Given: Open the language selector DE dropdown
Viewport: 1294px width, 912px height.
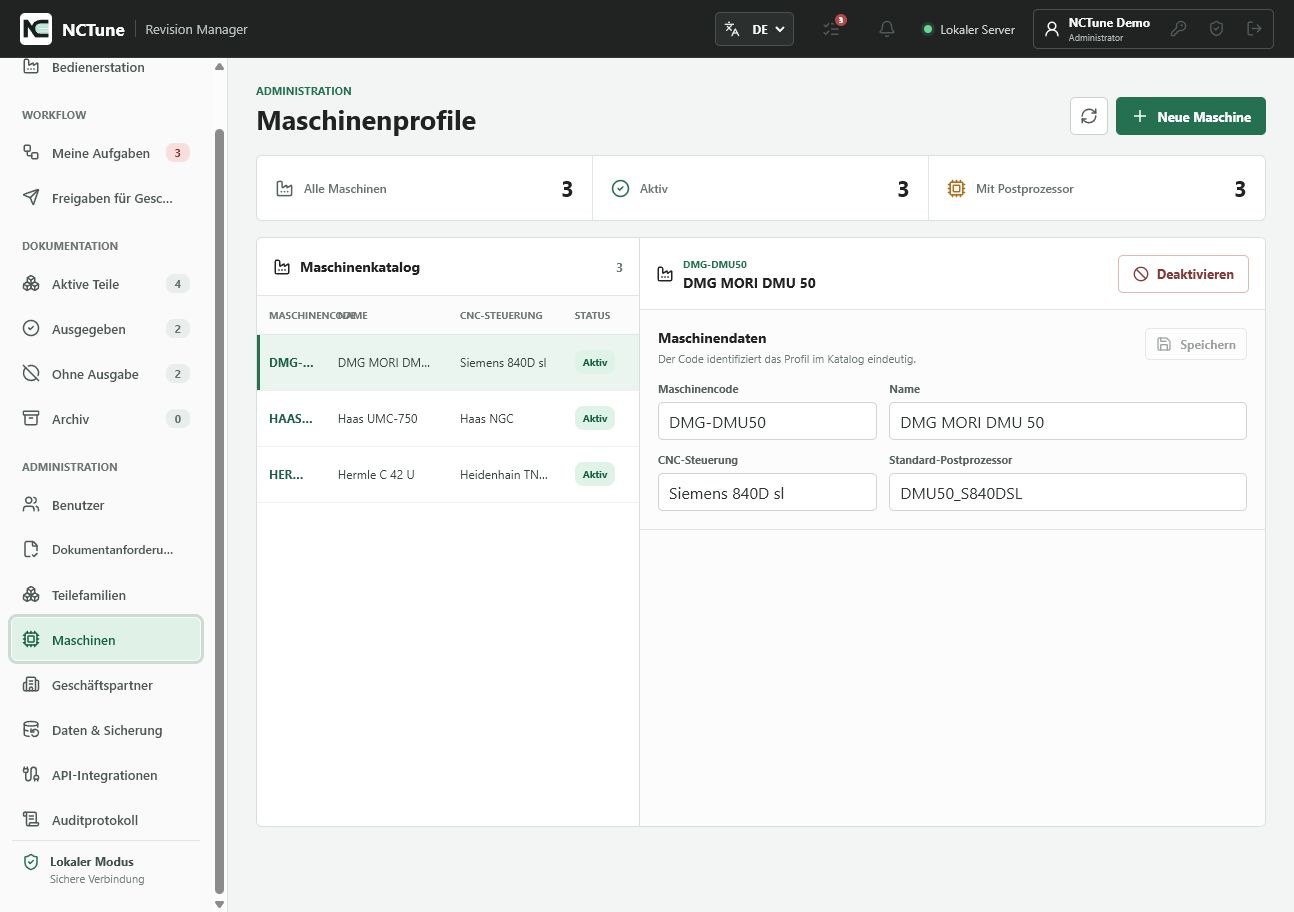Looking at the screenshot, I should pos(755,29).
